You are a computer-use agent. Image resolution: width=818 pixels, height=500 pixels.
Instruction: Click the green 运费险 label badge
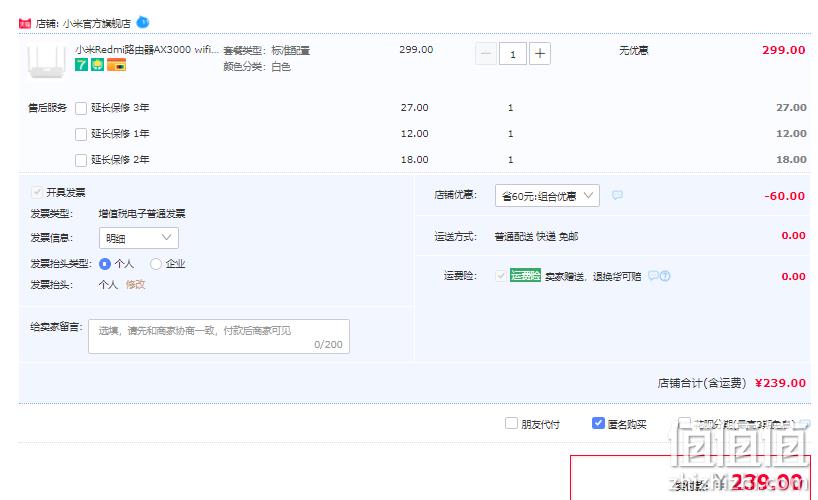coord(525,275)
